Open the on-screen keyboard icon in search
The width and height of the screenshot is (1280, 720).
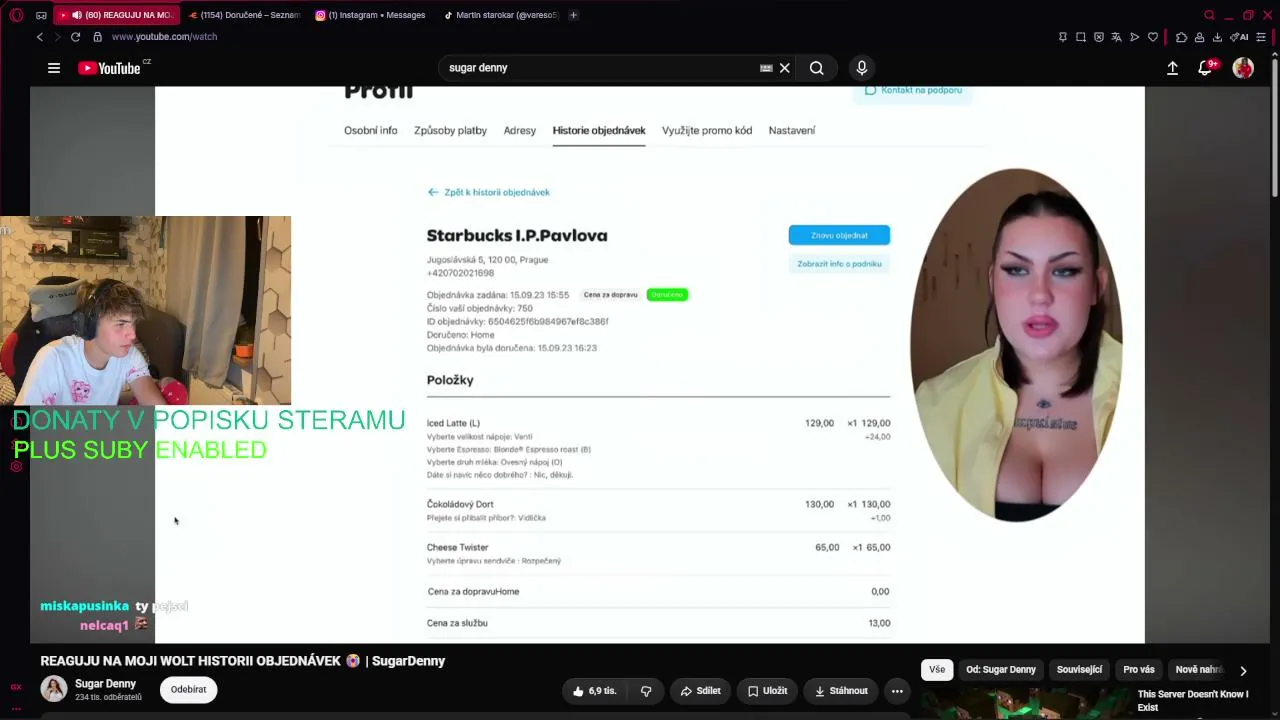coord(766,68)
